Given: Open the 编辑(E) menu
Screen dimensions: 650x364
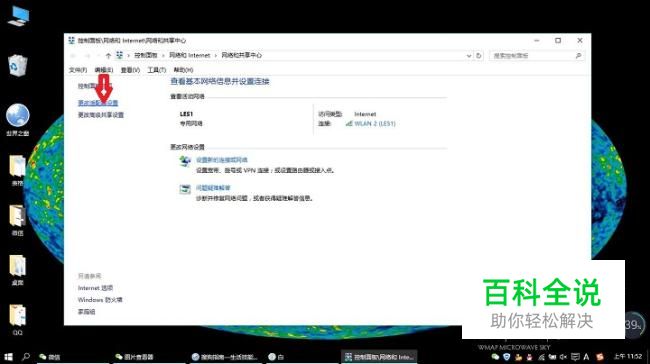Looking at the screenshot, I should coord(104,70).
